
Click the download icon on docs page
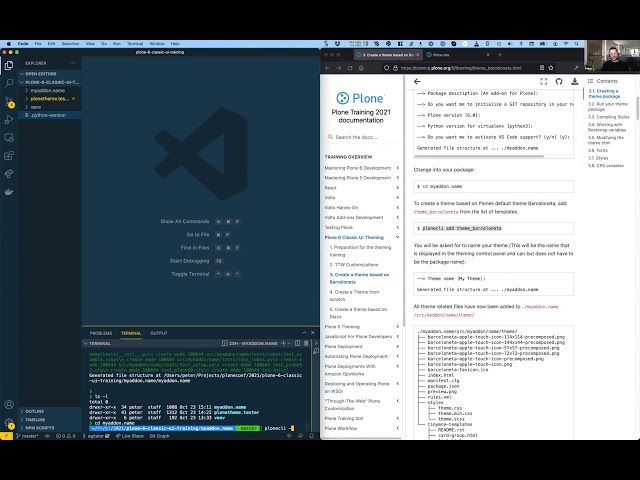(x=575, y=81)
